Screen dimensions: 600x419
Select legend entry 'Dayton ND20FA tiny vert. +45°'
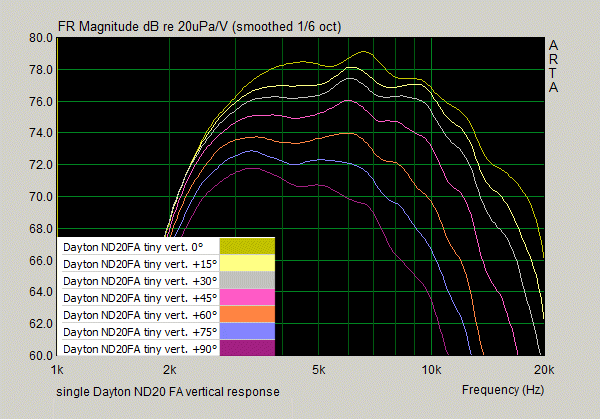coord(140,298)
